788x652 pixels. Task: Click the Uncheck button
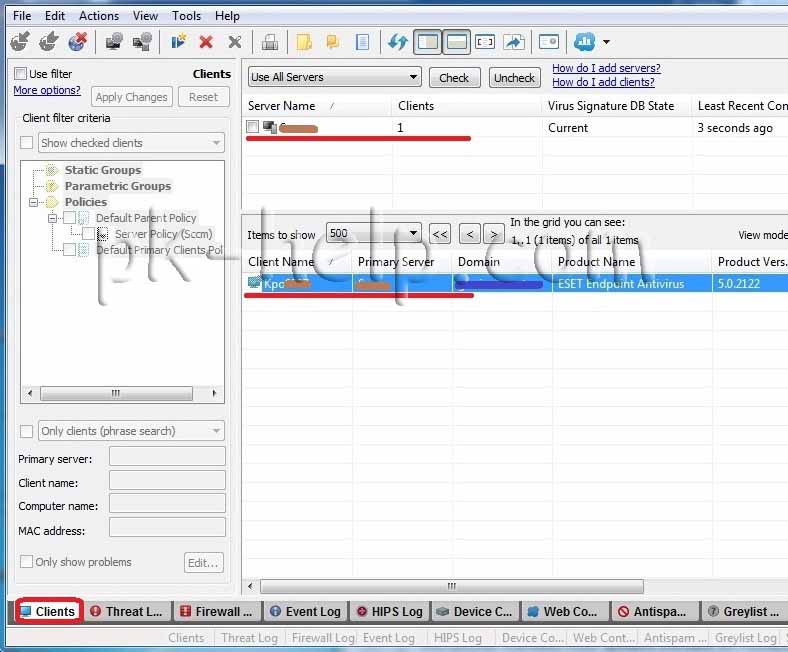pyautogui.click(x=515, y=78)
